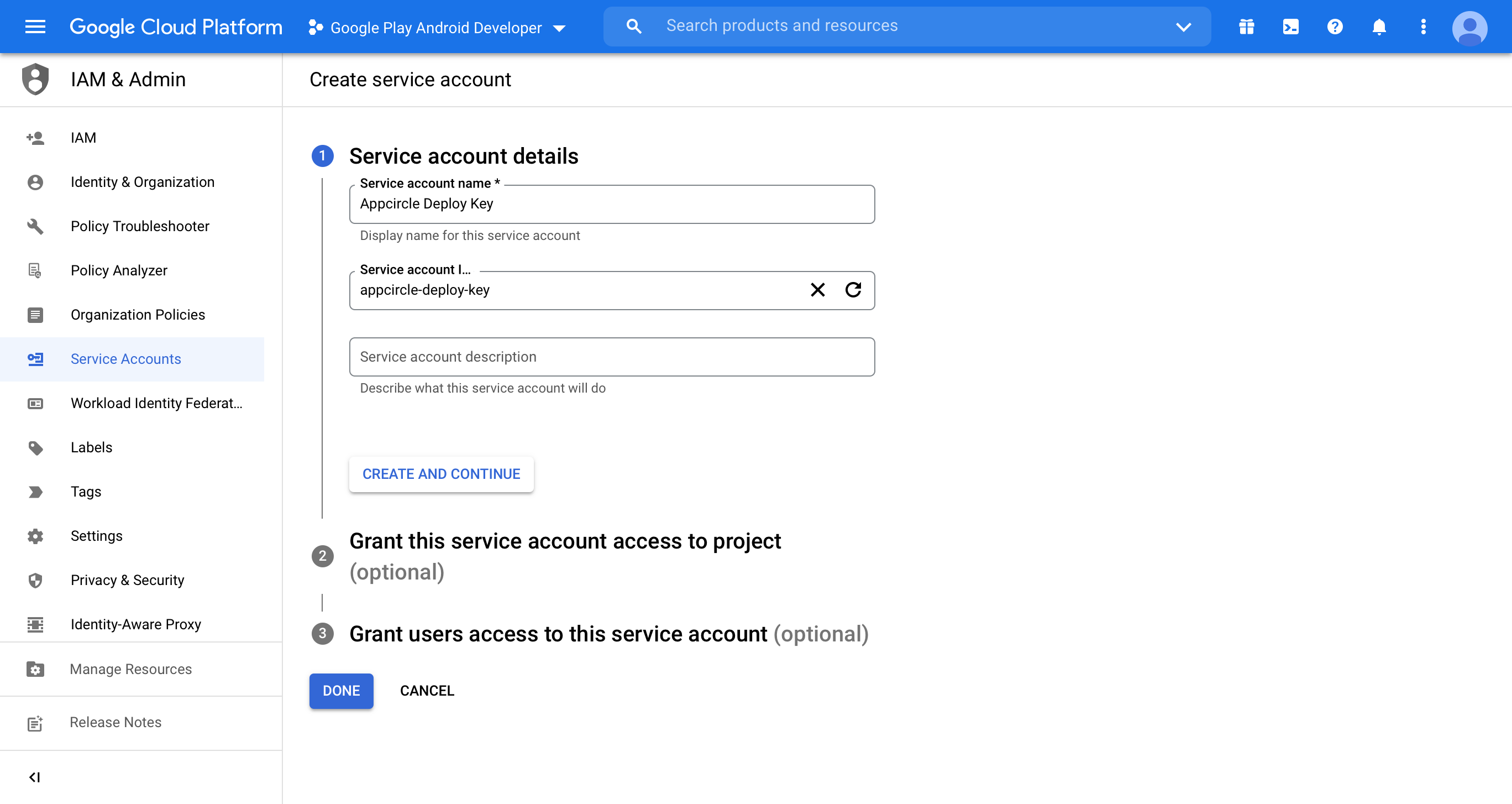
Task: Click the Labels tag icon
Action: (35, 447)
